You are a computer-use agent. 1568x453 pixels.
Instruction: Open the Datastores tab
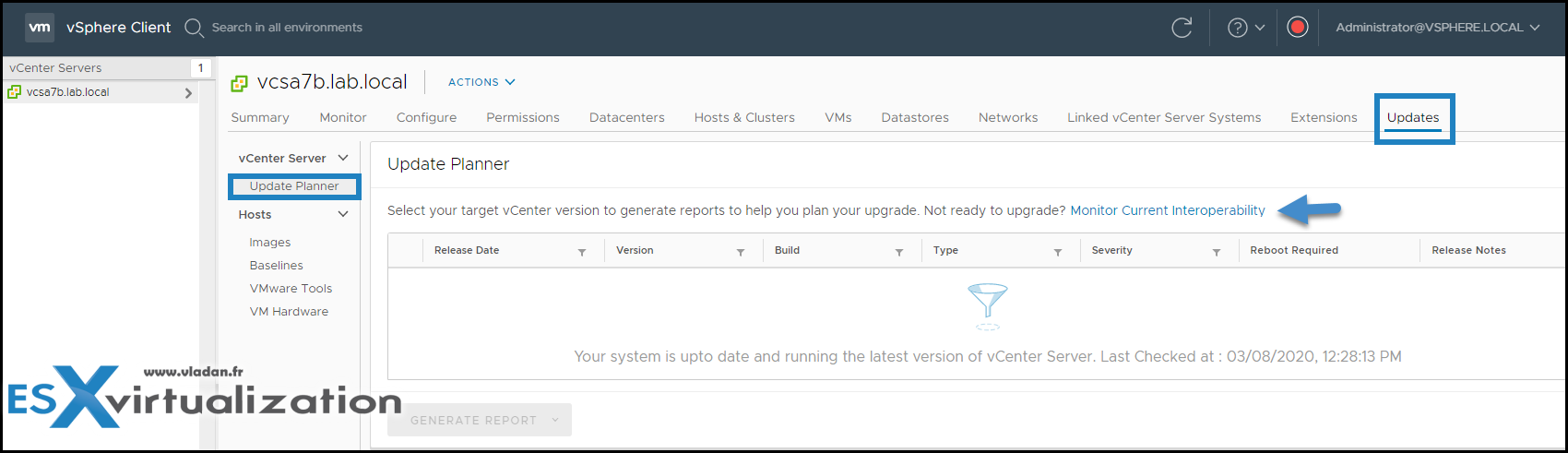click(x=915, y=117)
